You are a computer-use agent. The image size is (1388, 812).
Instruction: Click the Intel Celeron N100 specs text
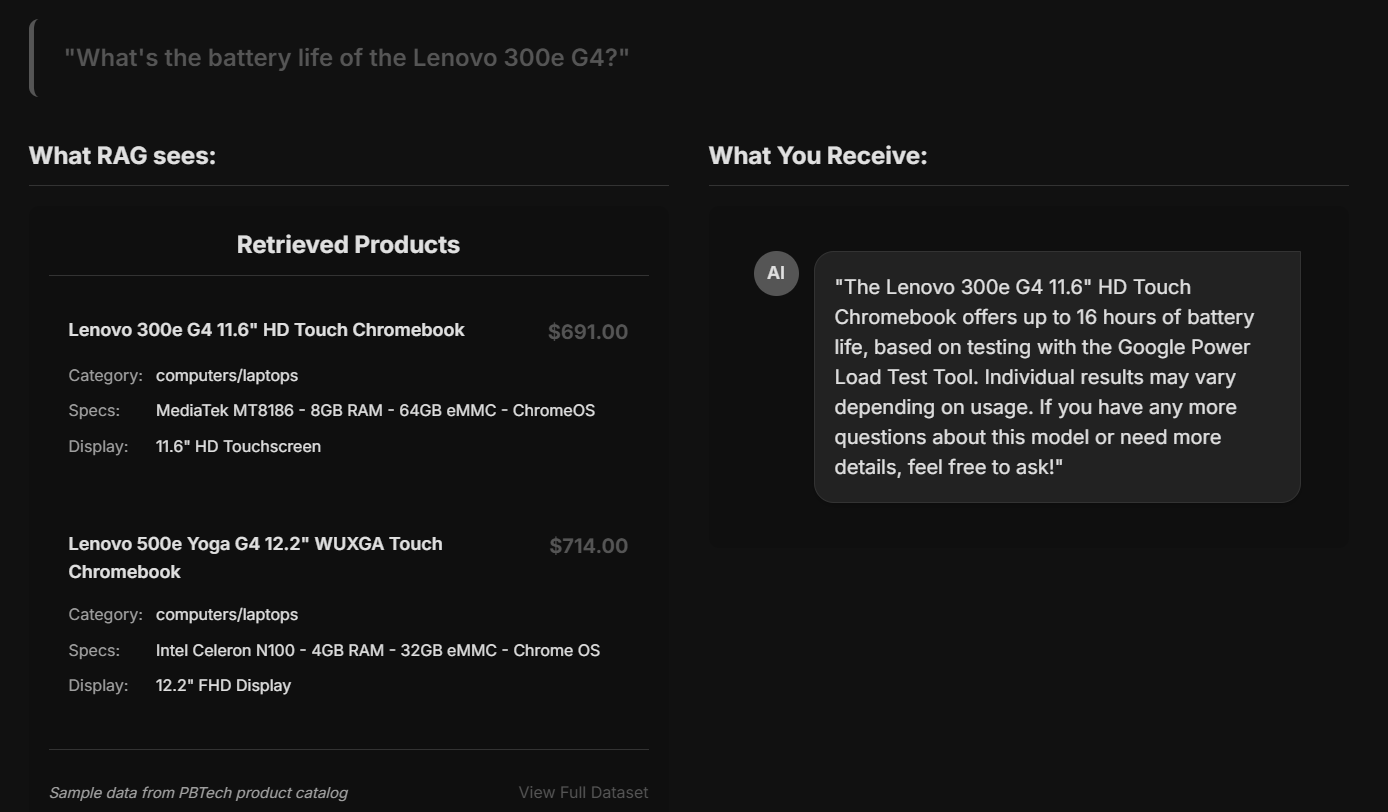pos(378,651)
